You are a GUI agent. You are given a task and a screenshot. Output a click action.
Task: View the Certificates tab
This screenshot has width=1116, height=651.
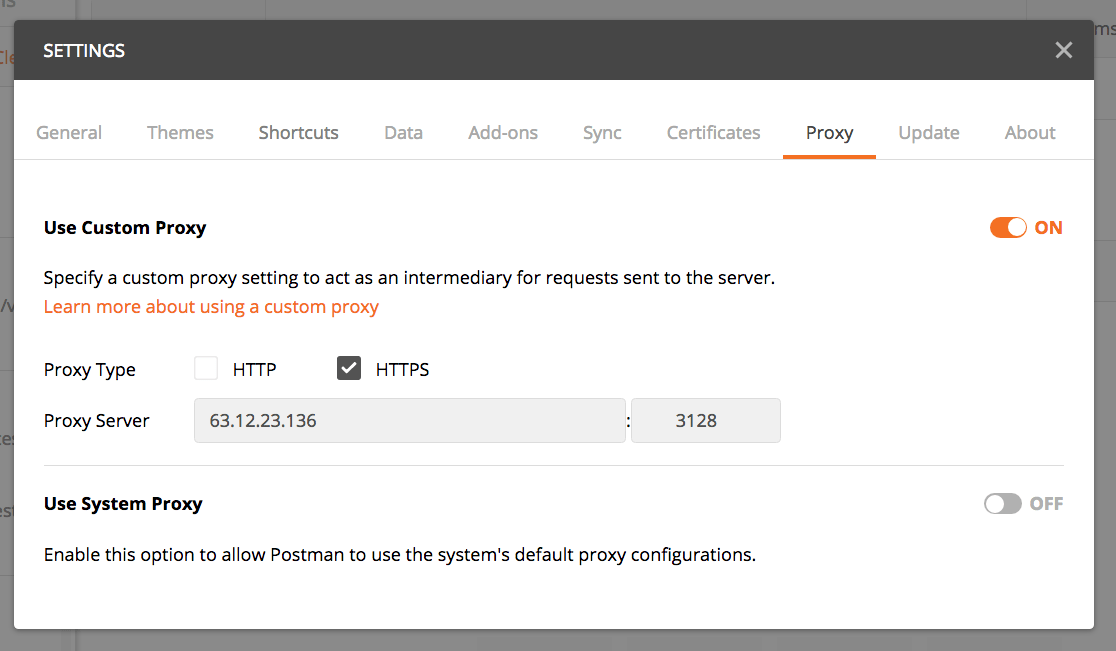click(713, 132)
